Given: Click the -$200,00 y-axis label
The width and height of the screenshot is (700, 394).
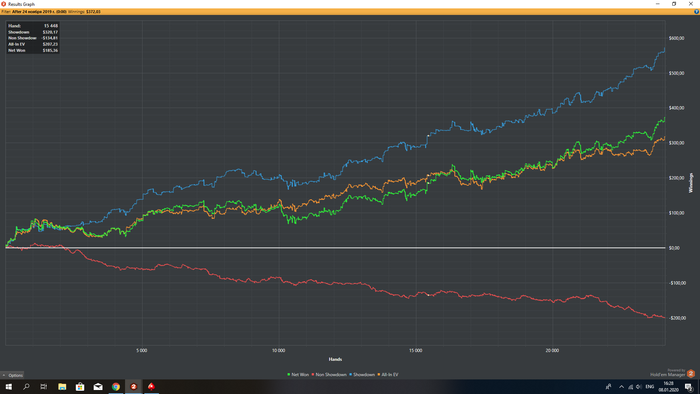Looking at the screenshot, I should click(x=677, y=318).
